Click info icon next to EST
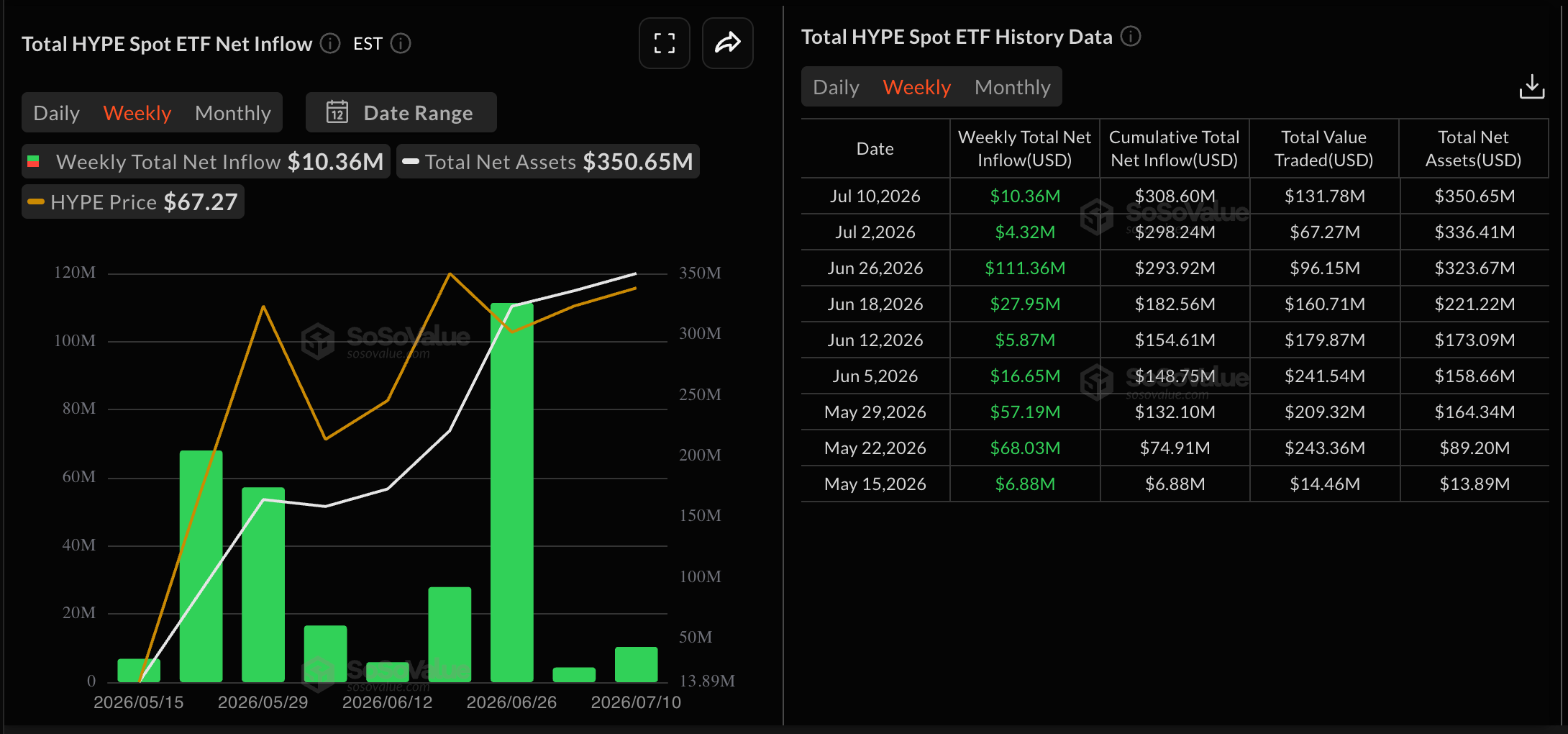The width and height of the screenshot is (1568, 734). point(401,44)
